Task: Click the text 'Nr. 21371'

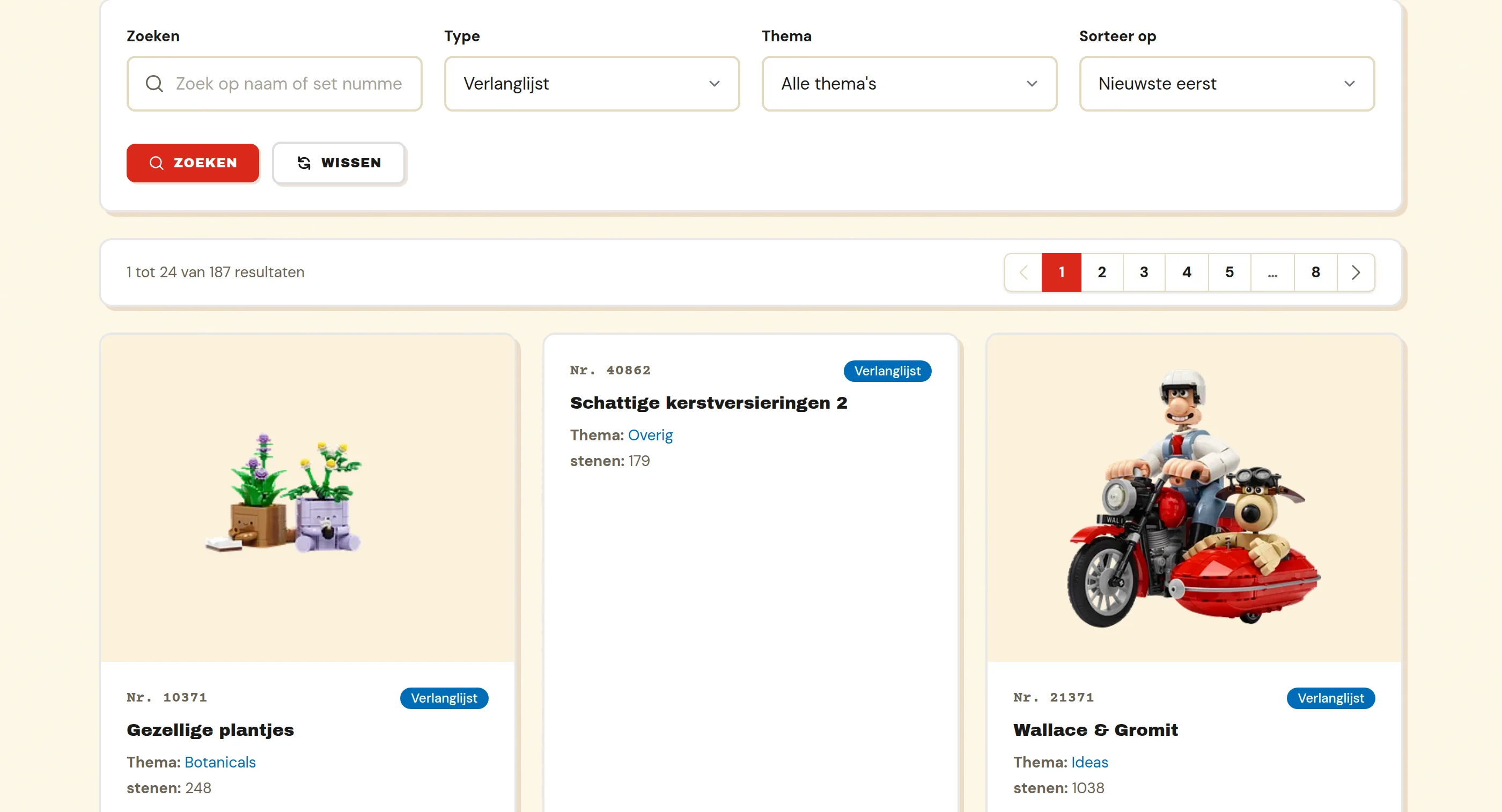Action: (x=1054, y=697)
